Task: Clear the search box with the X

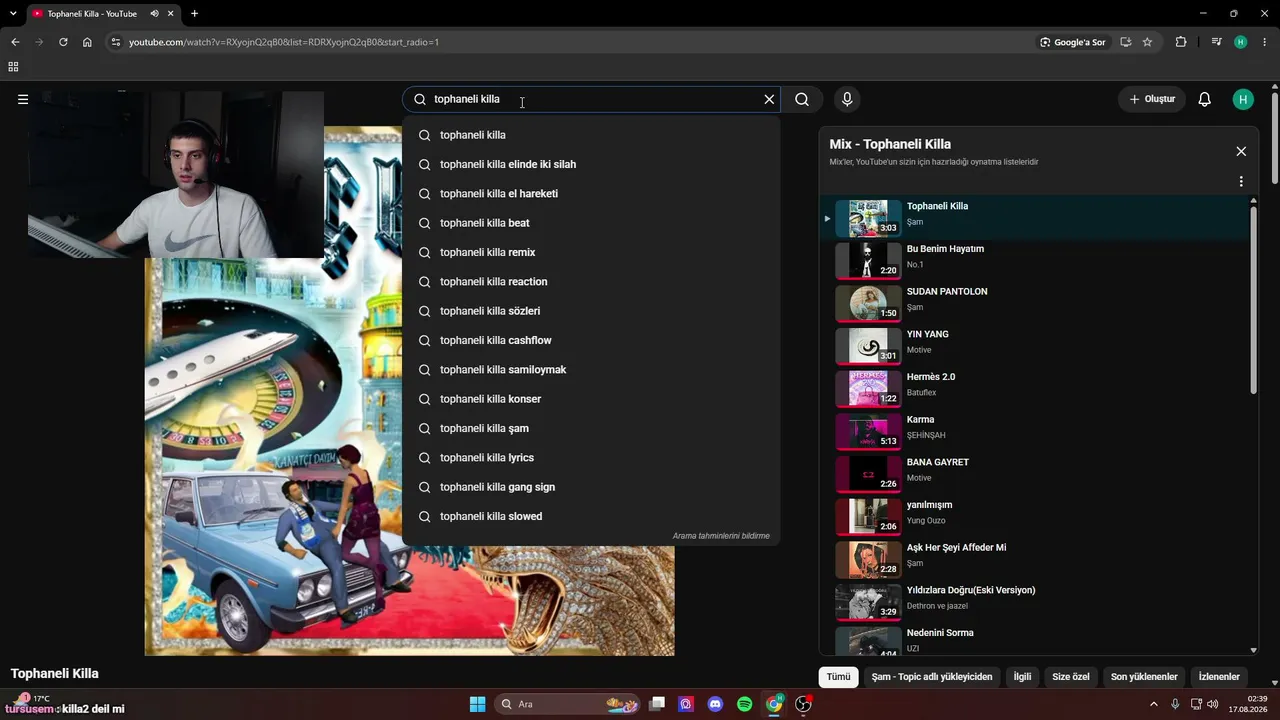Action: (769, 99)
